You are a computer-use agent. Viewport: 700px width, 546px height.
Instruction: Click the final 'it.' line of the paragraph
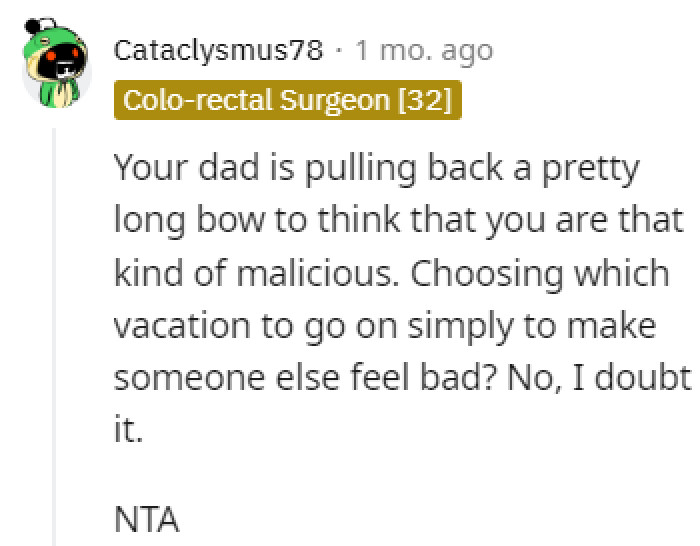[x=128, y=431]
